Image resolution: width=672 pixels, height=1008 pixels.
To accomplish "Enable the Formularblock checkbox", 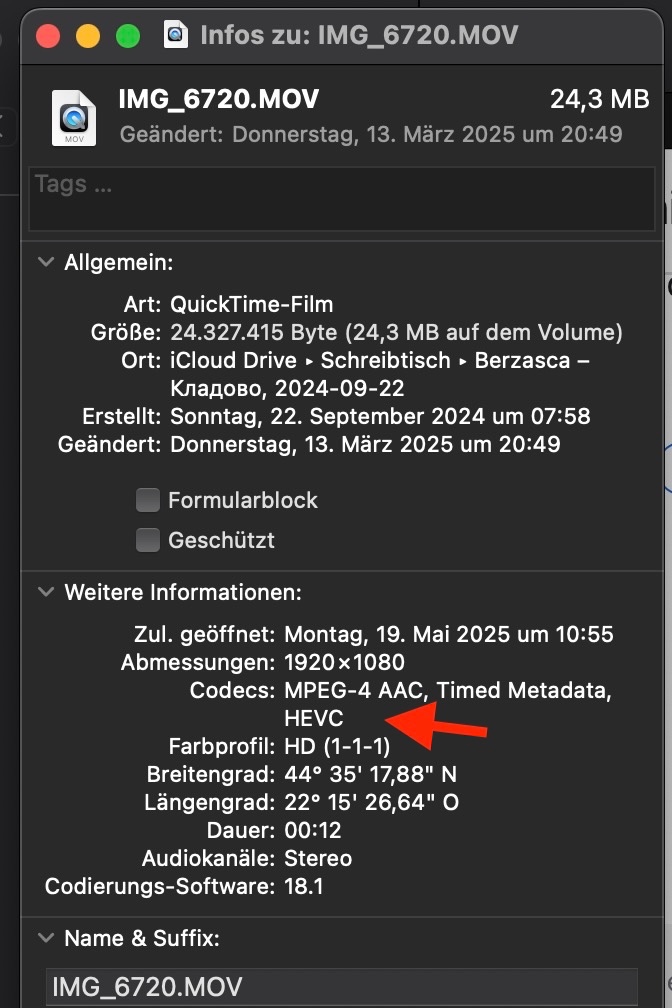I will point(148,500).
